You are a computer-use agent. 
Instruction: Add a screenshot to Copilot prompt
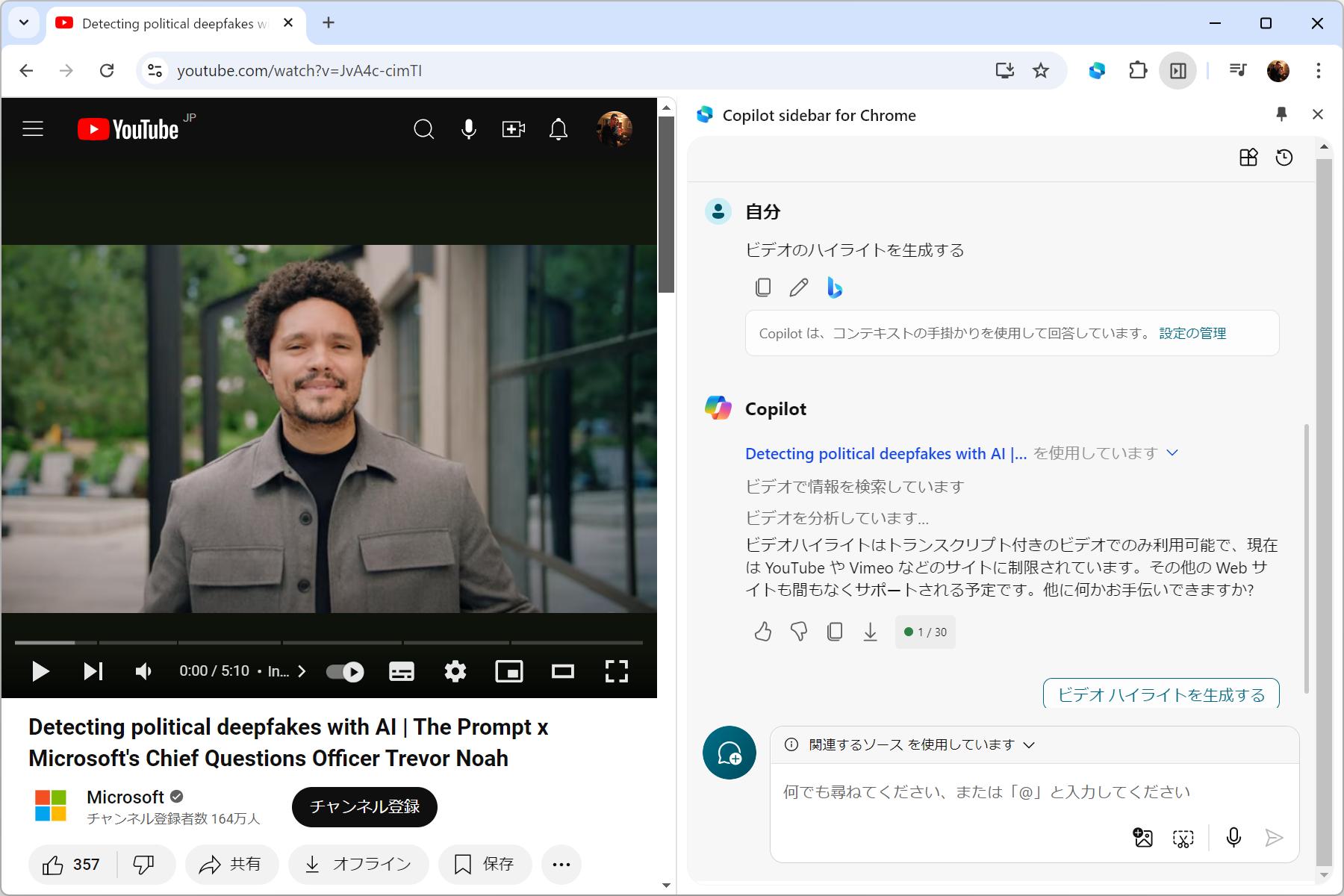tap(1183, 838)
